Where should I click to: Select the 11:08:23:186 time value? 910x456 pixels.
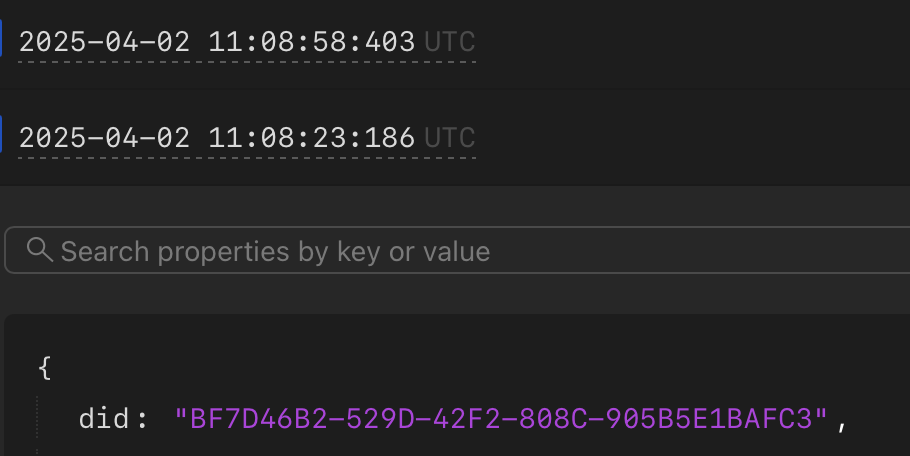tap(311, 138)
